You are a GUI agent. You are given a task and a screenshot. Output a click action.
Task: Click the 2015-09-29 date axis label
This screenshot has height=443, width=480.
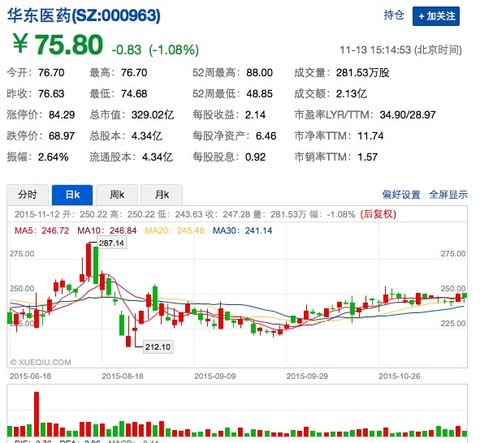point(307,376)
